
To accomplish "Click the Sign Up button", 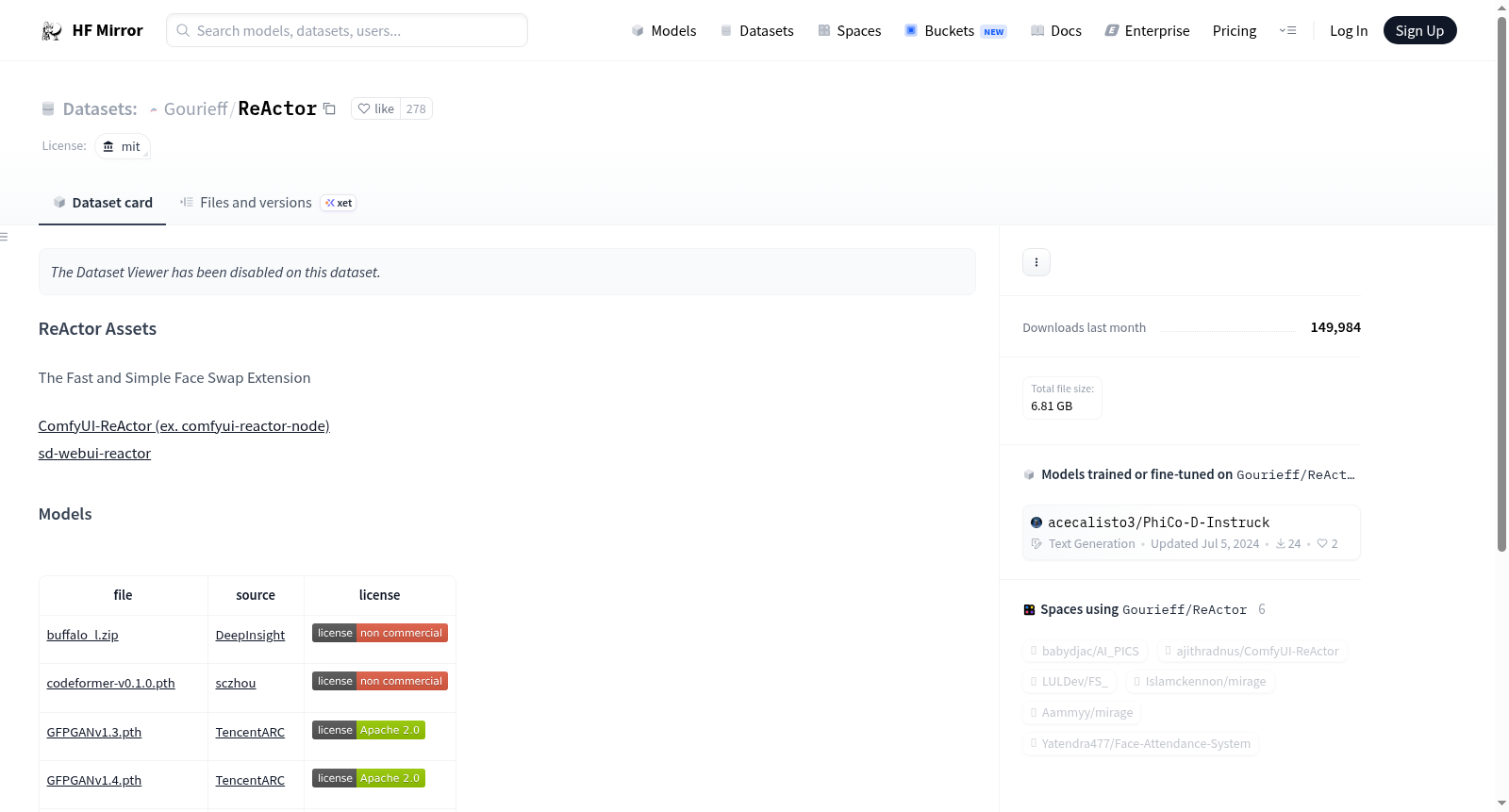I will 1419,31.
